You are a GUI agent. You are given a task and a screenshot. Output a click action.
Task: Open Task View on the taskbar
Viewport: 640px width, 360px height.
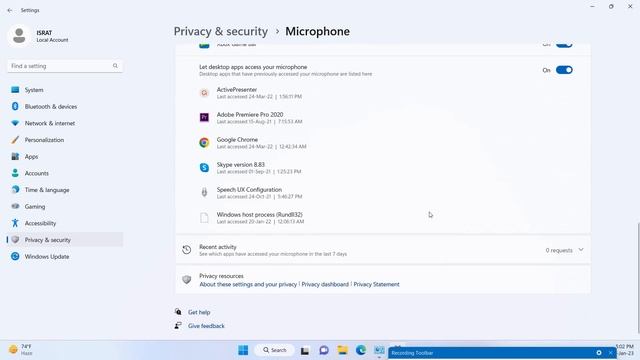pyautogui.click(x=305, y=350)
